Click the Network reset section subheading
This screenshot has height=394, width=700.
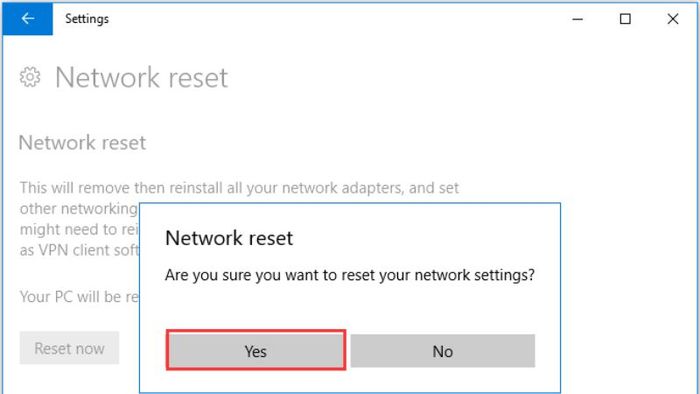coord(82,143)
